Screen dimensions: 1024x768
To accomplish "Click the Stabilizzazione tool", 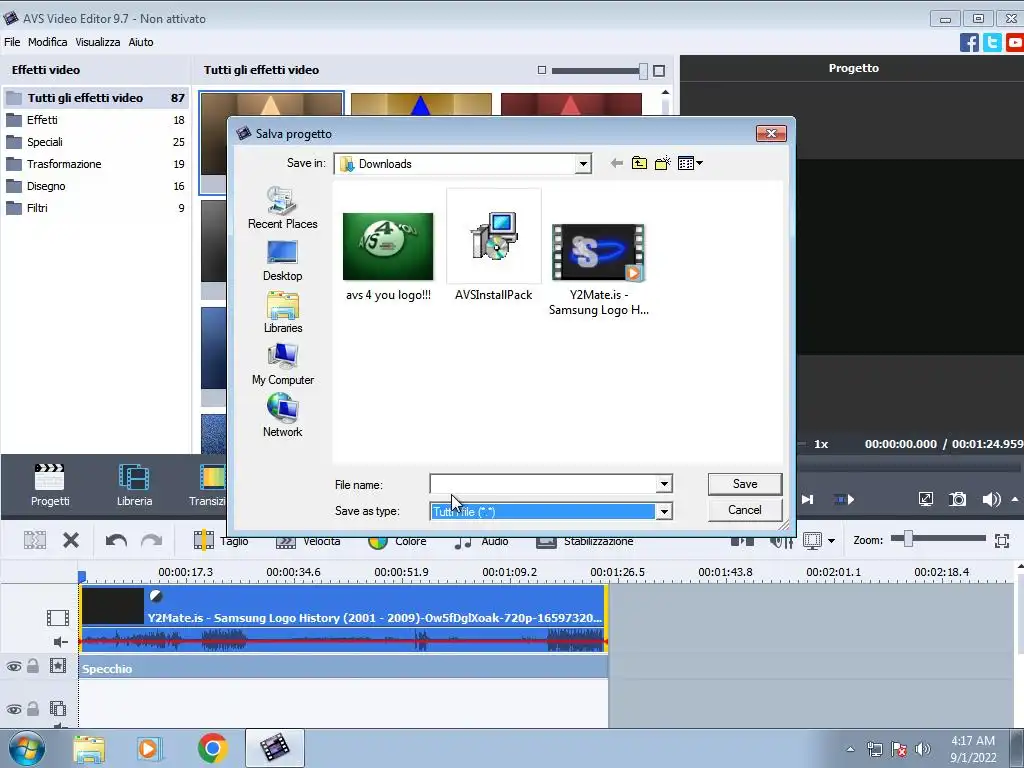I will [584, 541].
